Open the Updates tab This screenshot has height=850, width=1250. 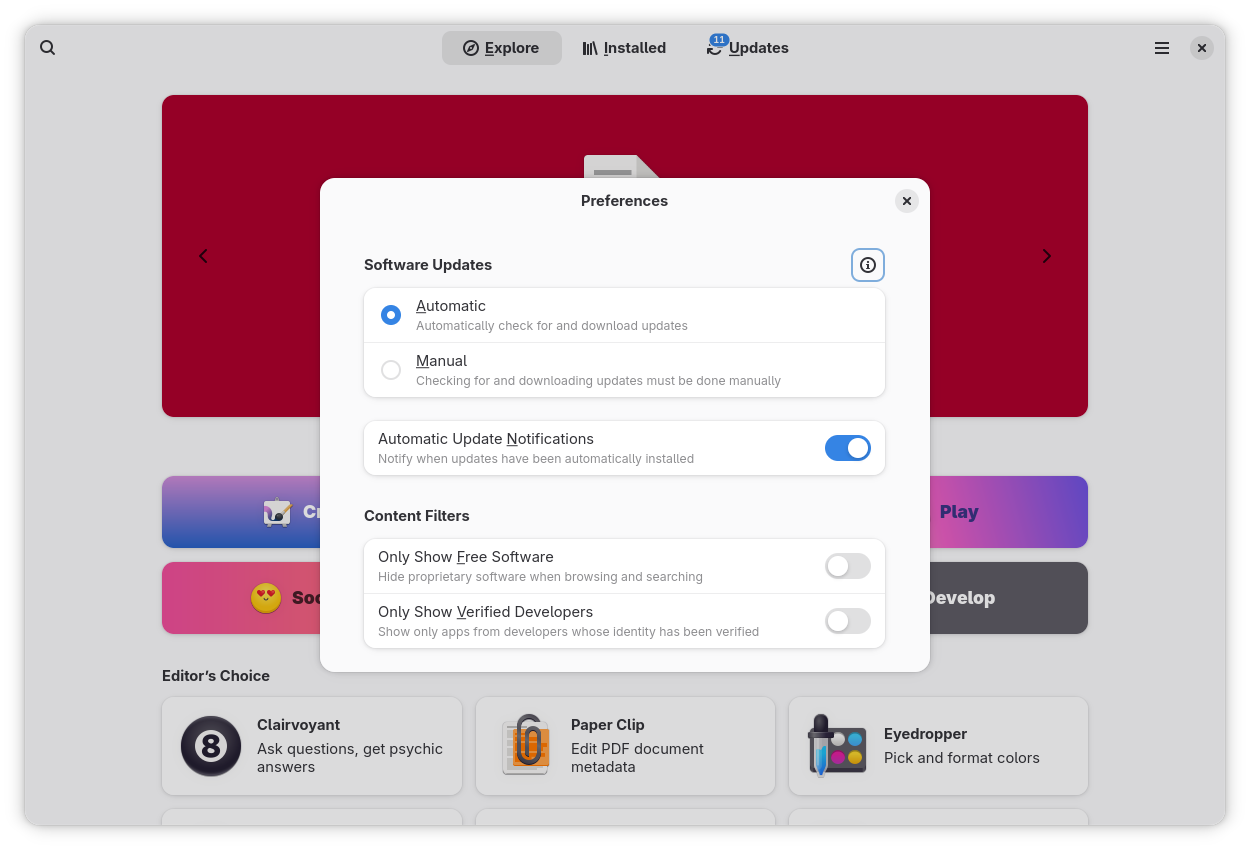(x=747, y=48)
